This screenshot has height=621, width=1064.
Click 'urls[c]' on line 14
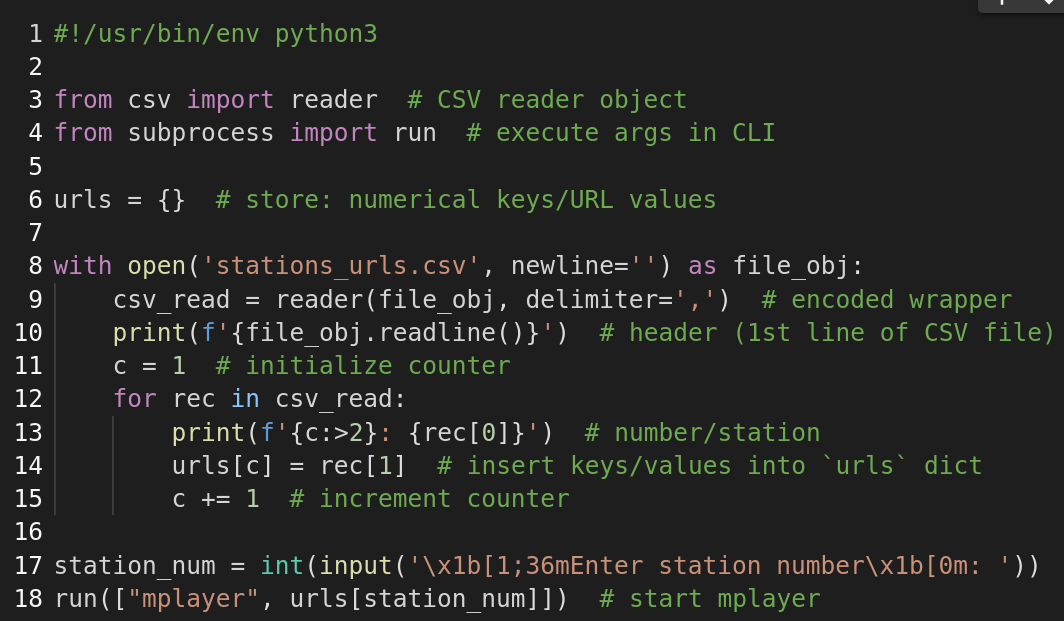[223, 466]
